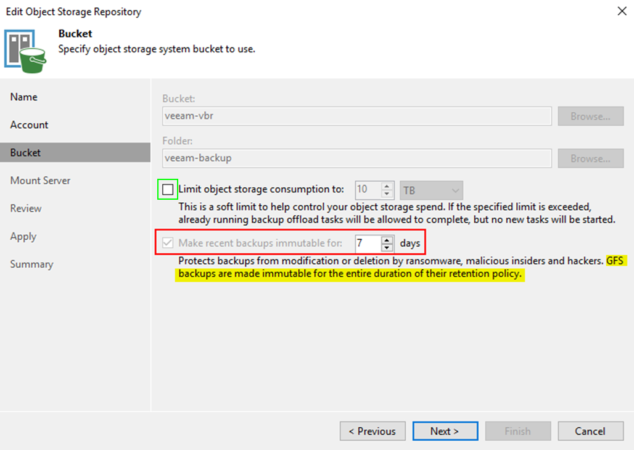Open the TB unit dropdown
This screenshot has height=450, width=634.
point(431,189)
